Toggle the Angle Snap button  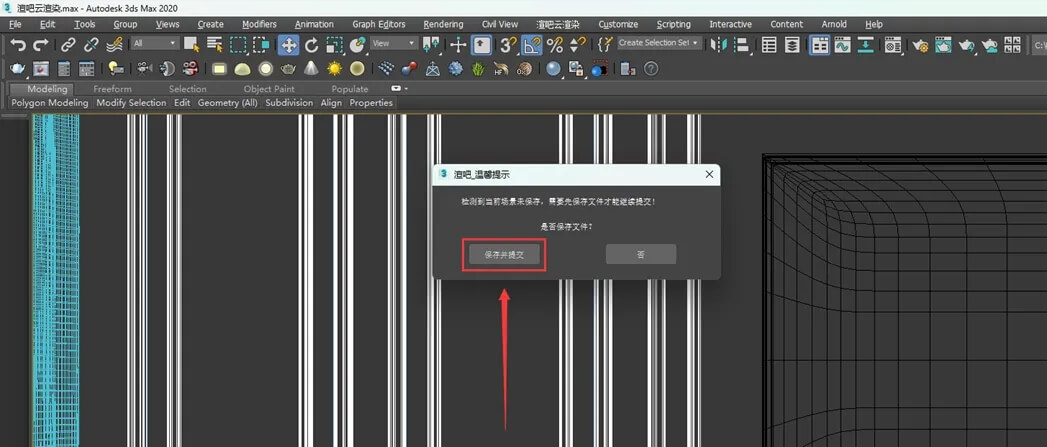(532, 45)
